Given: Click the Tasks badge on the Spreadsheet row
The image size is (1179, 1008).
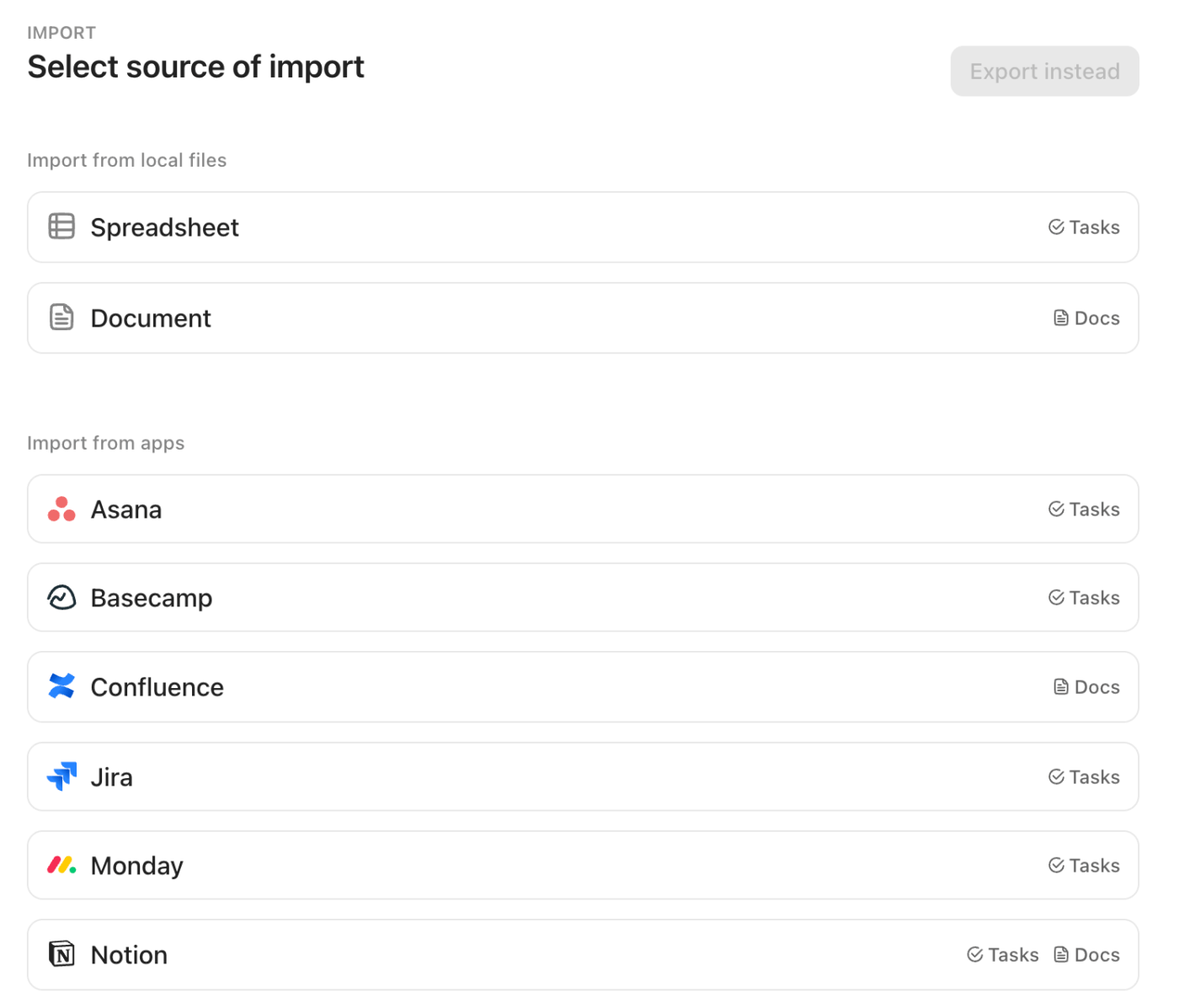Looking at the screenshot, I should [x=1085, y=227].
